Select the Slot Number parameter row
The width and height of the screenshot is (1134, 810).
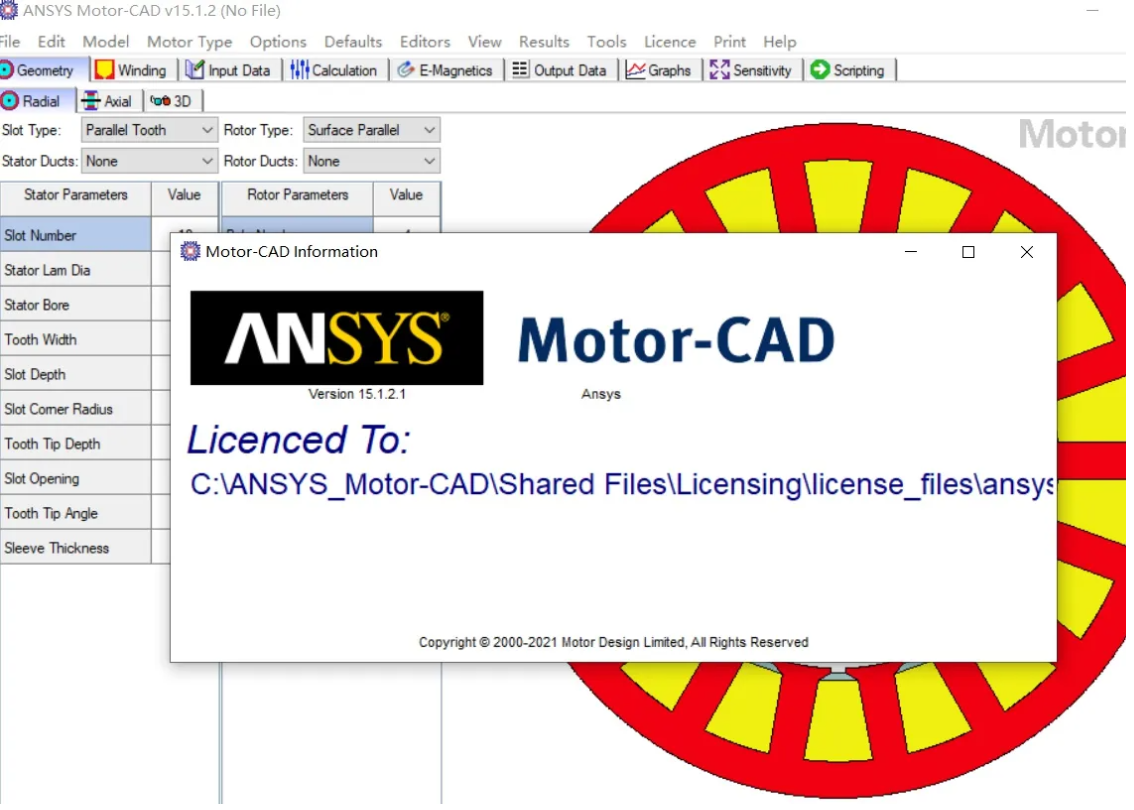(75, 234)
